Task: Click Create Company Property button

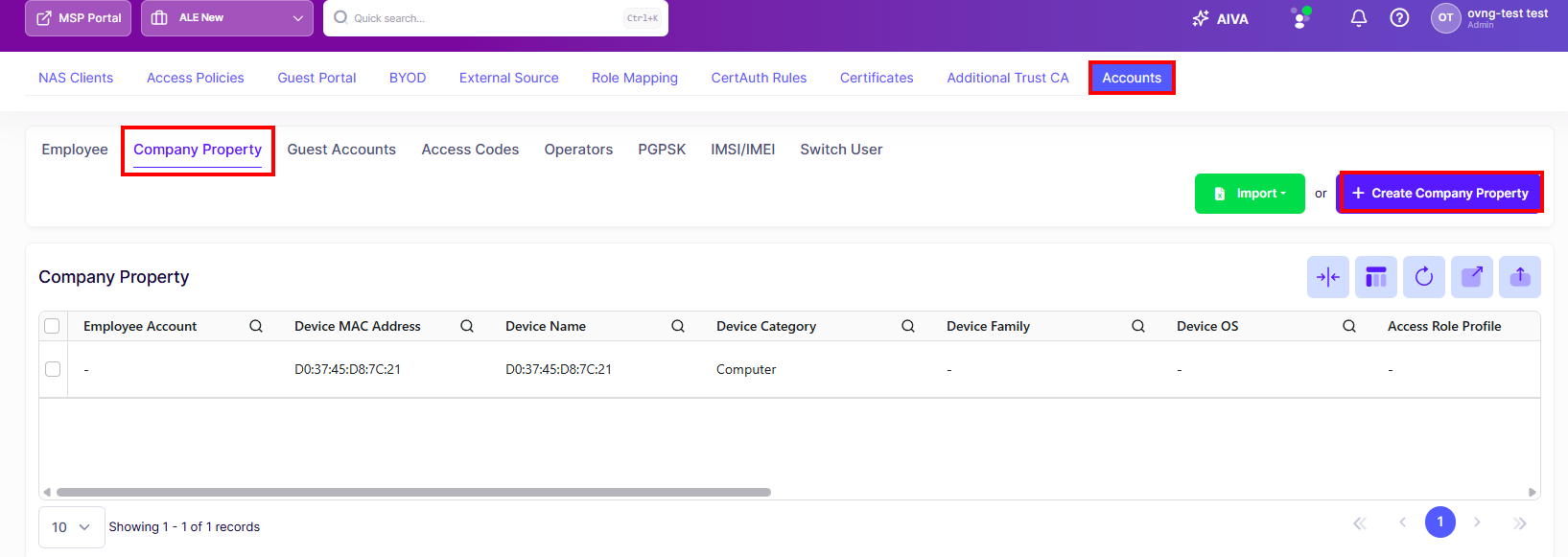Action: click(x=1439, y=194)
